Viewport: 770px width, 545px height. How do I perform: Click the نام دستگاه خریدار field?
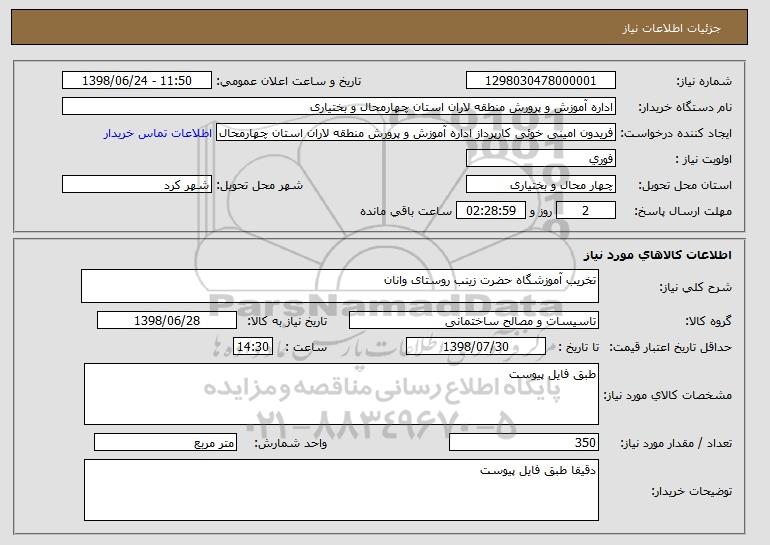tap(339, 107)
